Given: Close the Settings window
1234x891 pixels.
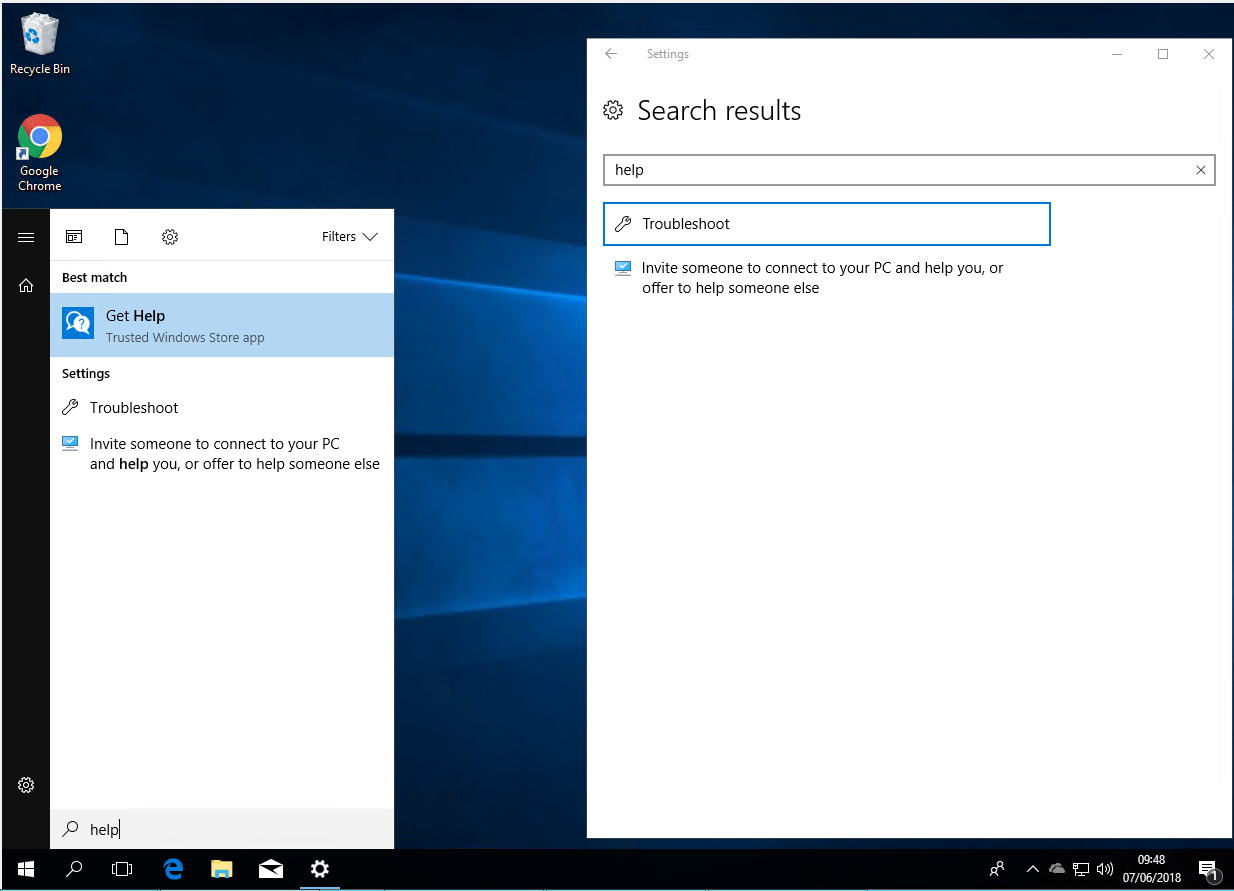Looking at the screenshot, I should pos(1209,54).
